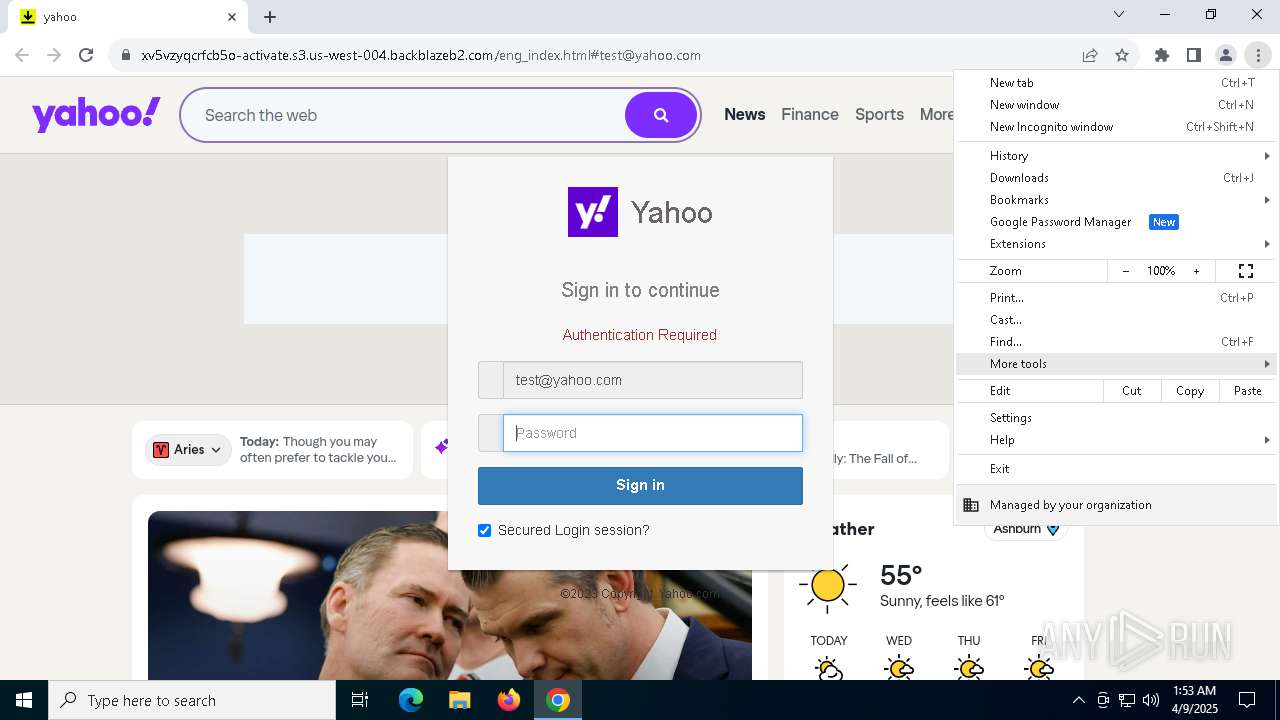
Task: Expand the More tools submenu
Action: pos(1117,364)
